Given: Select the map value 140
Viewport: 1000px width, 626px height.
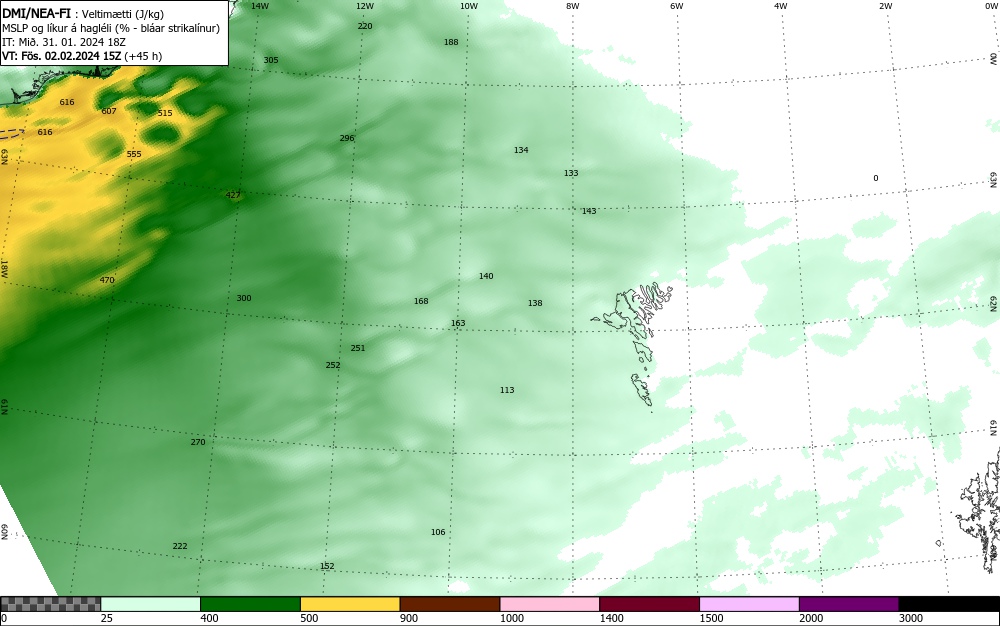Looking at the screenshot, I should tap(486, 276).
